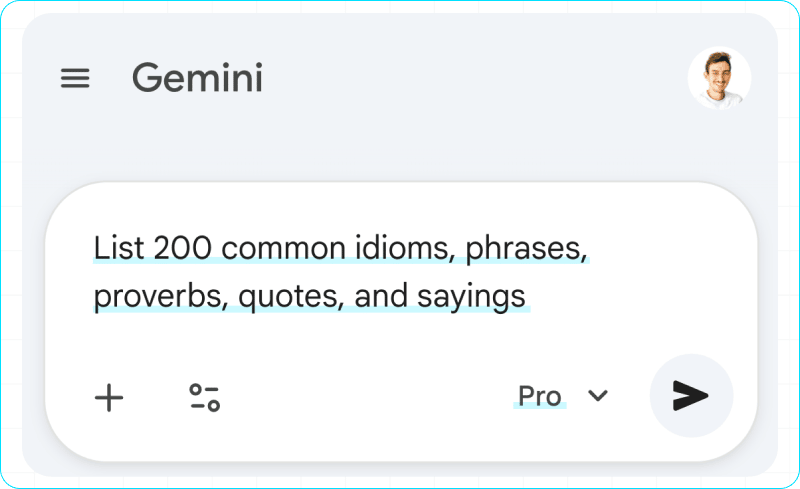800x489 pixels.
Task: Click the plus icon to add files
Action: tap(109, 397)
